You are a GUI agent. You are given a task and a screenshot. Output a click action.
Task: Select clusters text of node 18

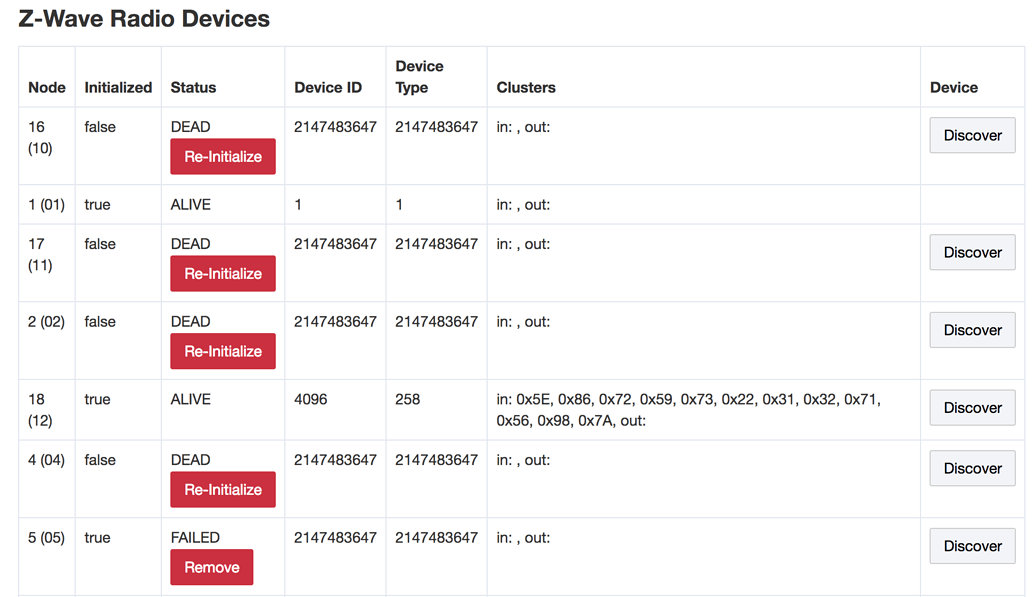[x=688, y=409]
